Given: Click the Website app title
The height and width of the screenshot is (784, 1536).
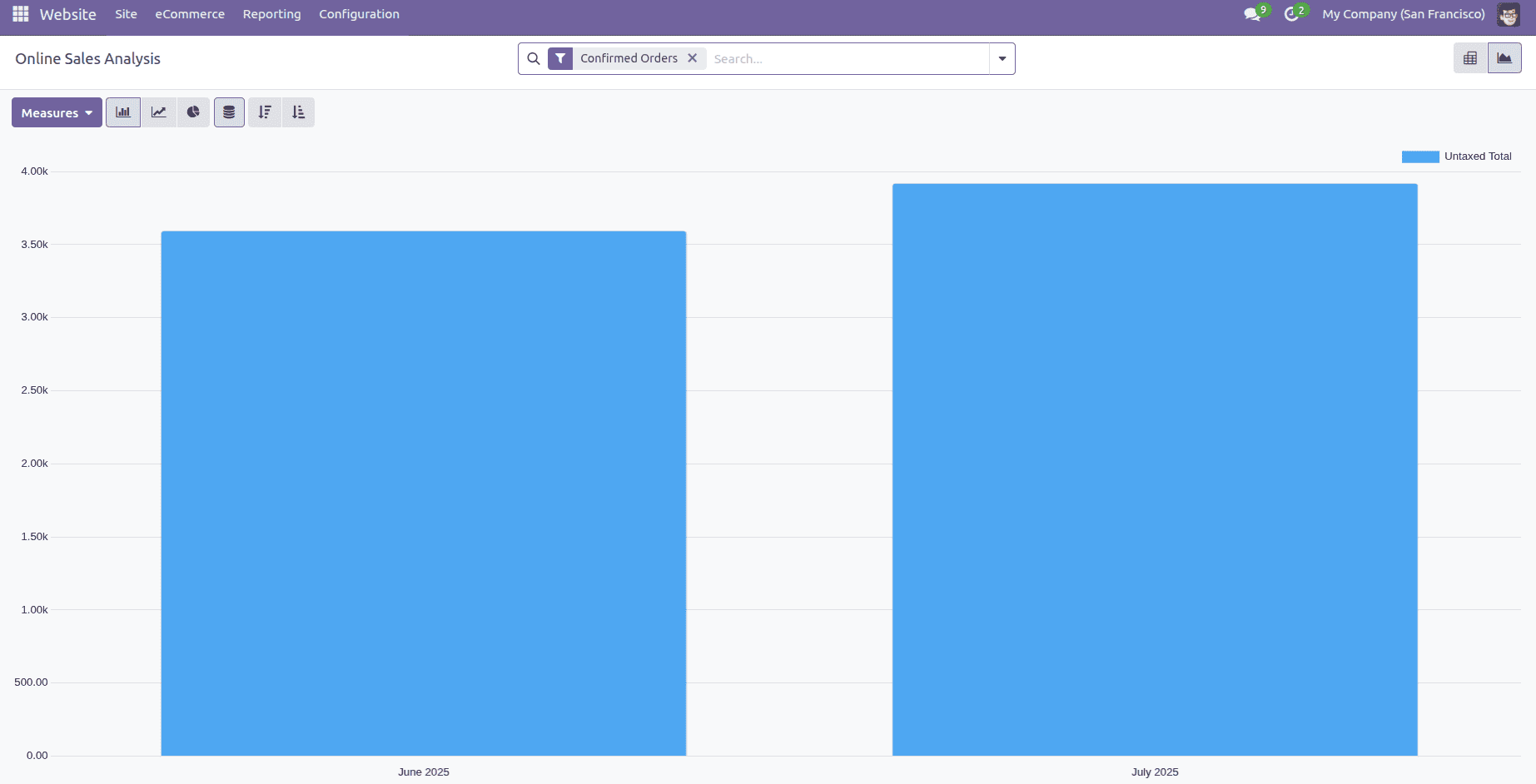Looking at the screenshot, I should click(67, 14).
